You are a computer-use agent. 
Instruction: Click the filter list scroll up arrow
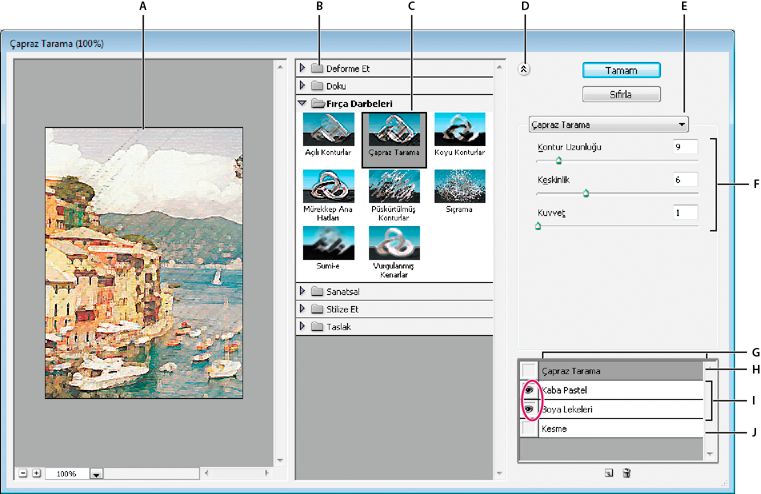click(499, 67)
